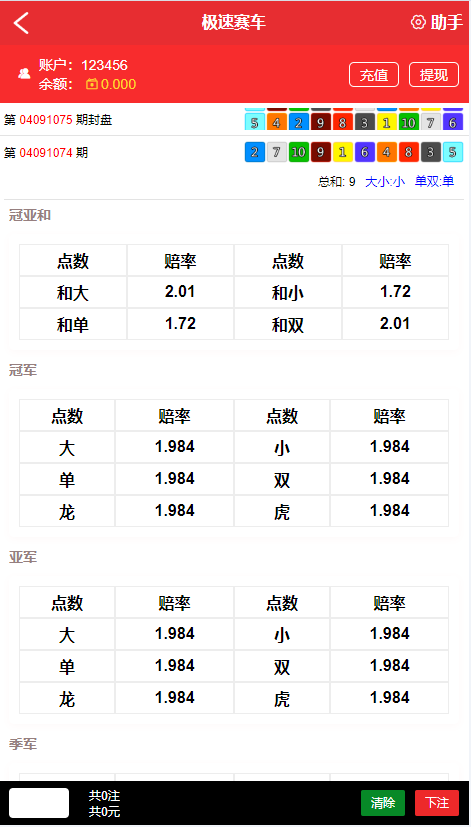Click ball 6 in period 04091075 row
The image size is (471, 827).
point(453,122)
